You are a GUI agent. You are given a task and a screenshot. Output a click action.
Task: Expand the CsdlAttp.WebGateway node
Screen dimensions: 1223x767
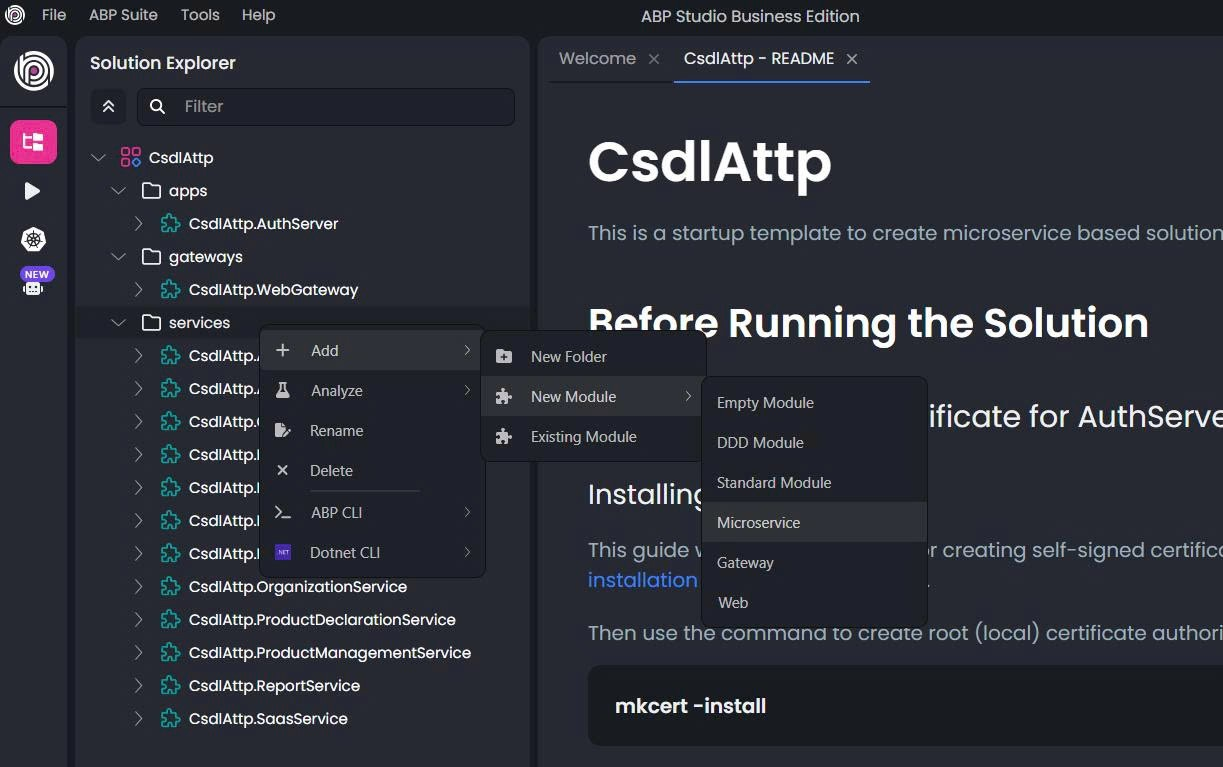pos(139,289)
